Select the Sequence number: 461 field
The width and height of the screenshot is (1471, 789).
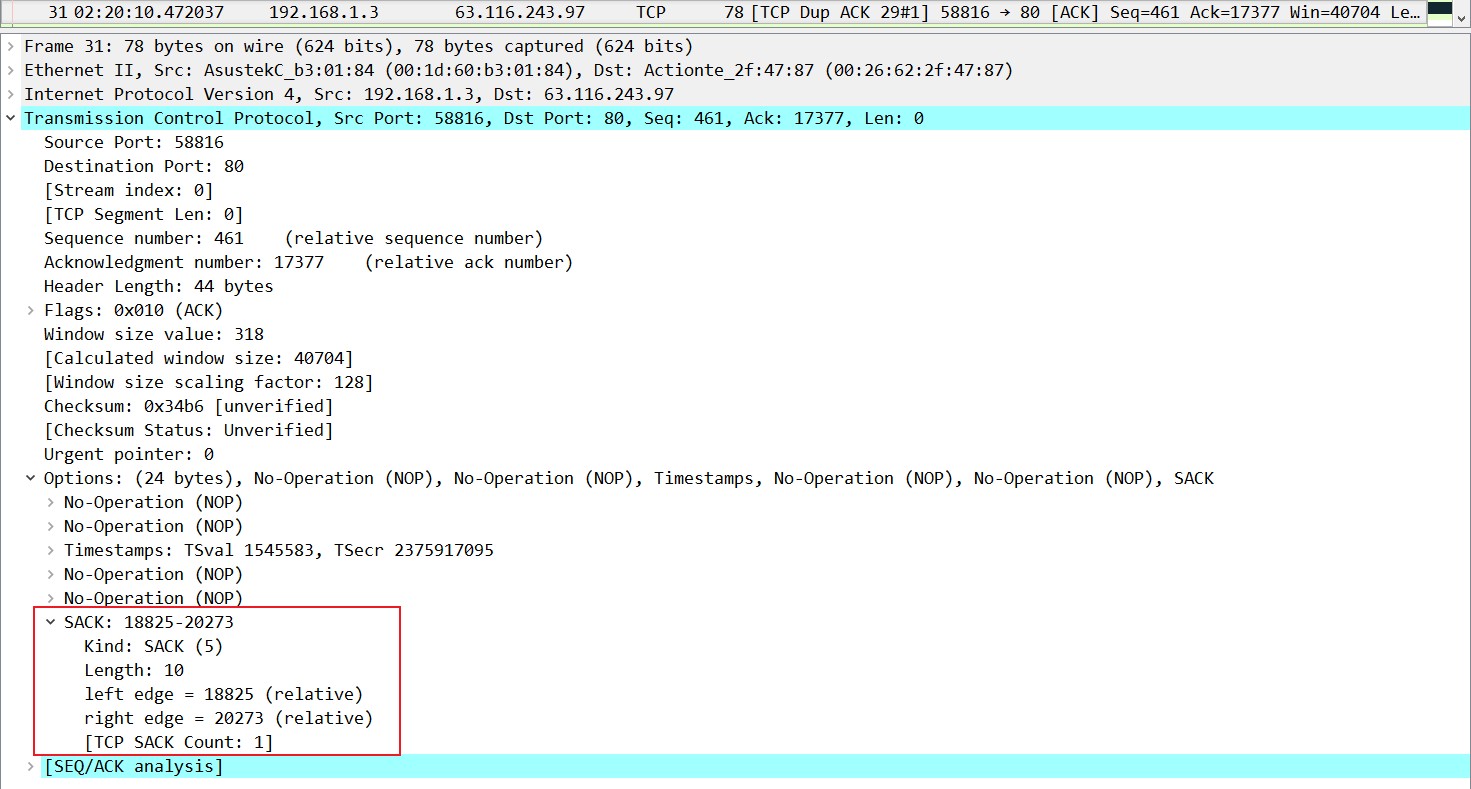pos(293,238)
